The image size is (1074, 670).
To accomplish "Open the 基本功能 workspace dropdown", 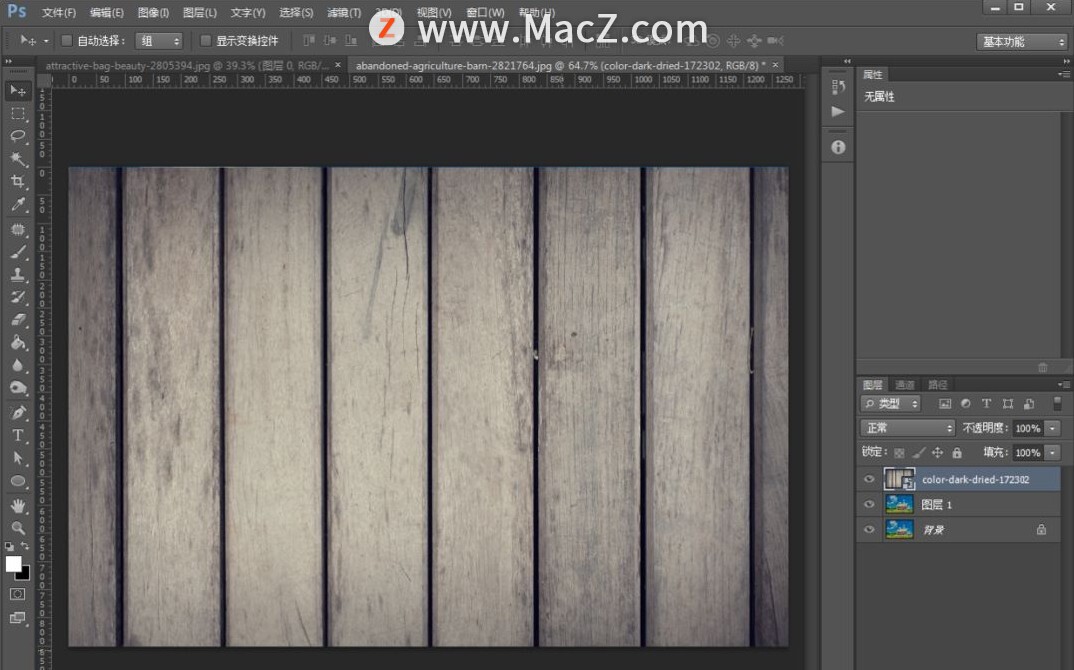I will [x=1022, y=42].
